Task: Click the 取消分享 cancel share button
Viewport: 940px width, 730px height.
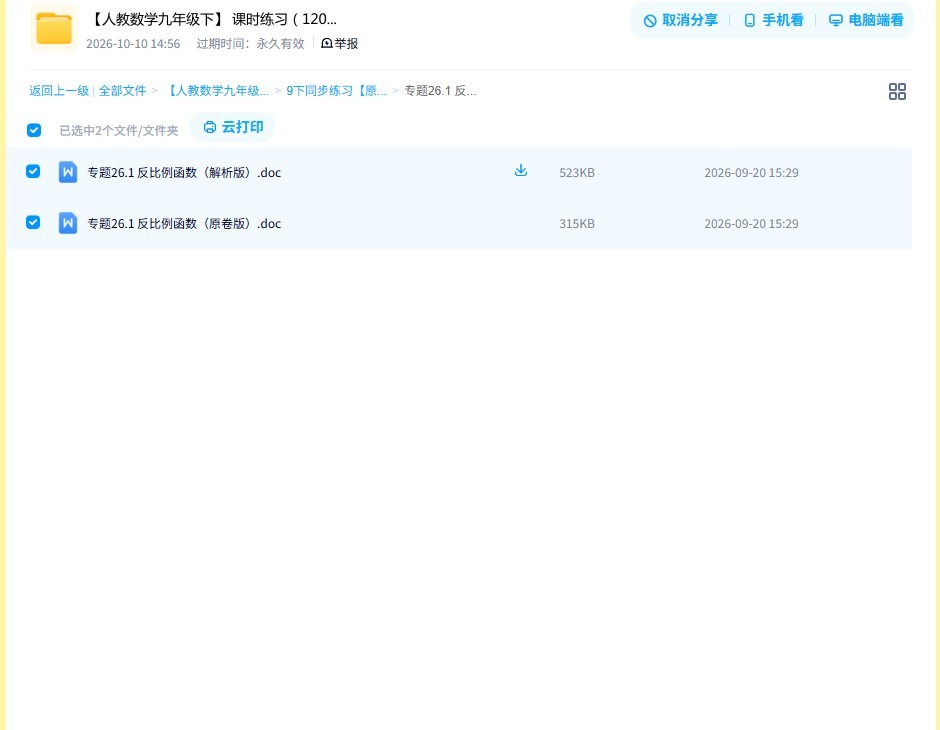Action: click(x=680, y=20)
